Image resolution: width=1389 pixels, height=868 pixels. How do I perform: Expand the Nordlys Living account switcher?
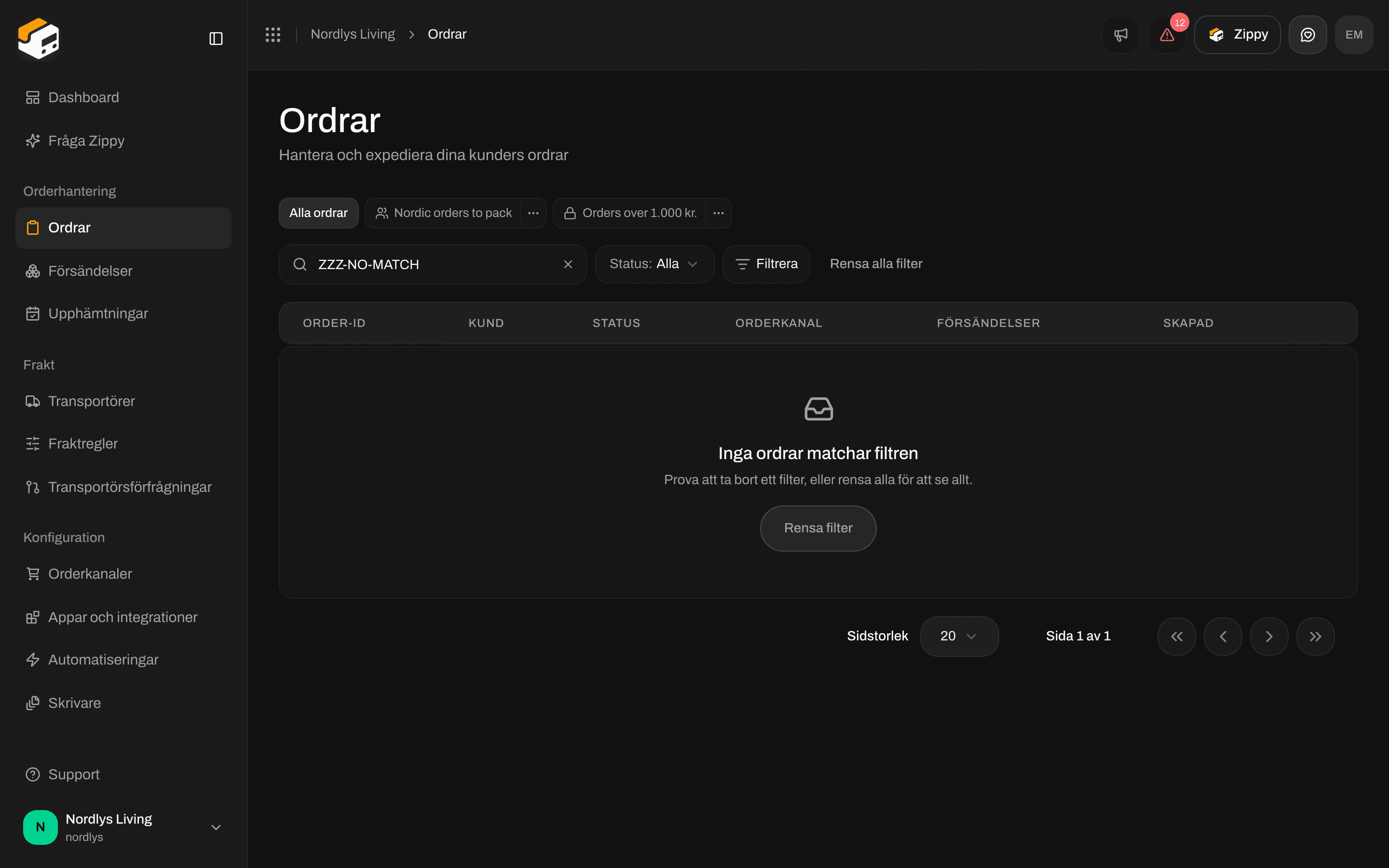point(123,827)
